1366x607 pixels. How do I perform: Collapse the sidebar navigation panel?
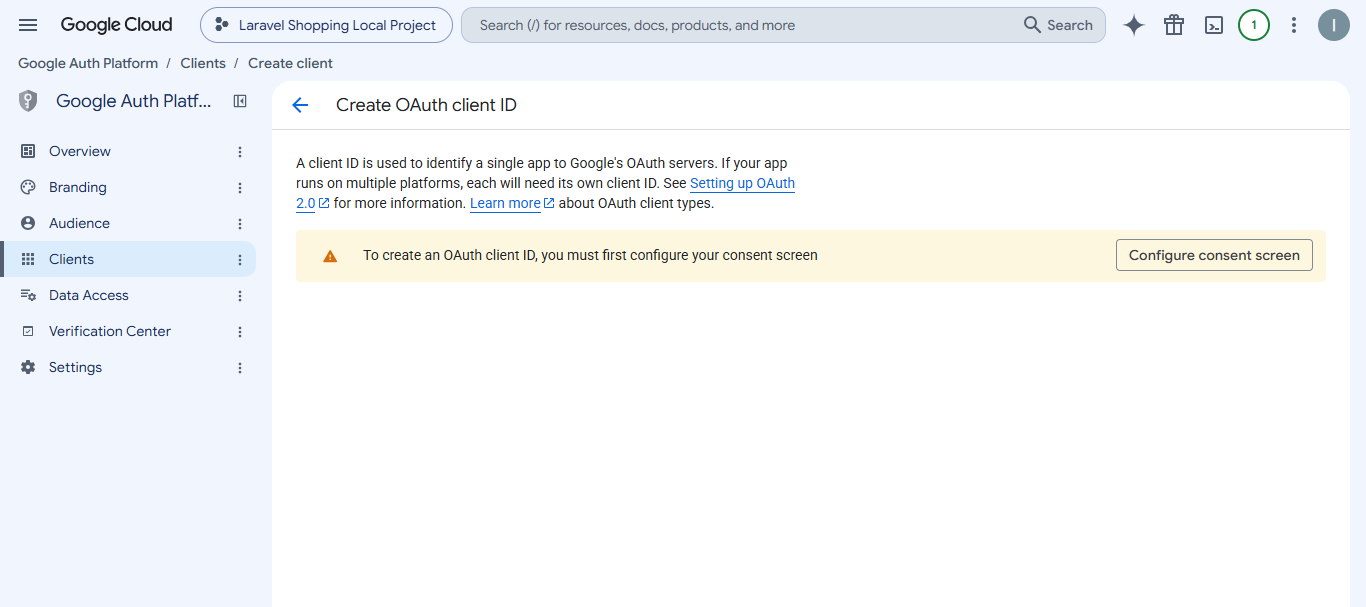coord(240,101)
